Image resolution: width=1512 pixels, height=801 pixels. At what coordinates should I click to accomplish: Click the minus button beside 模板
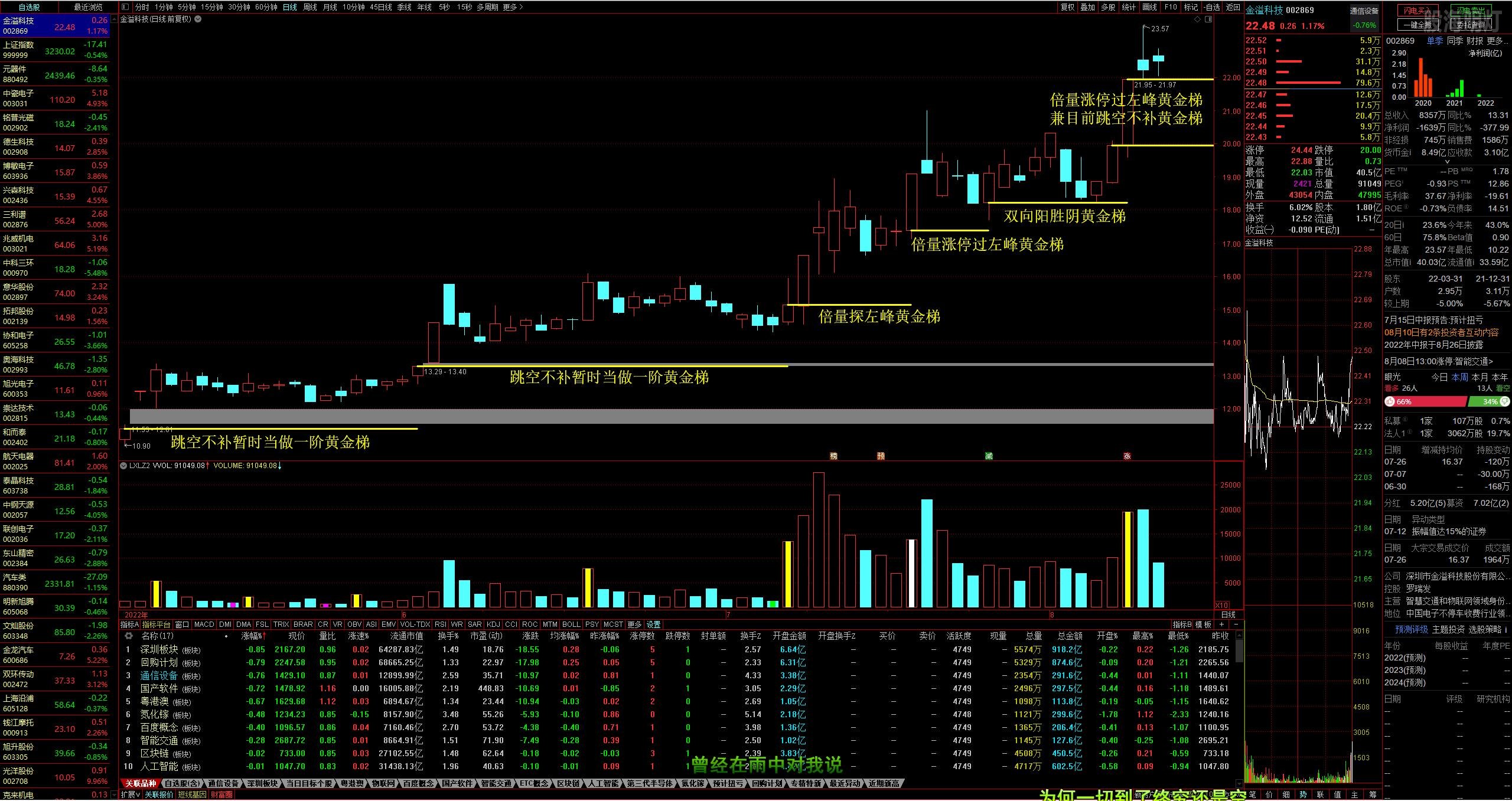point(1236,625)
